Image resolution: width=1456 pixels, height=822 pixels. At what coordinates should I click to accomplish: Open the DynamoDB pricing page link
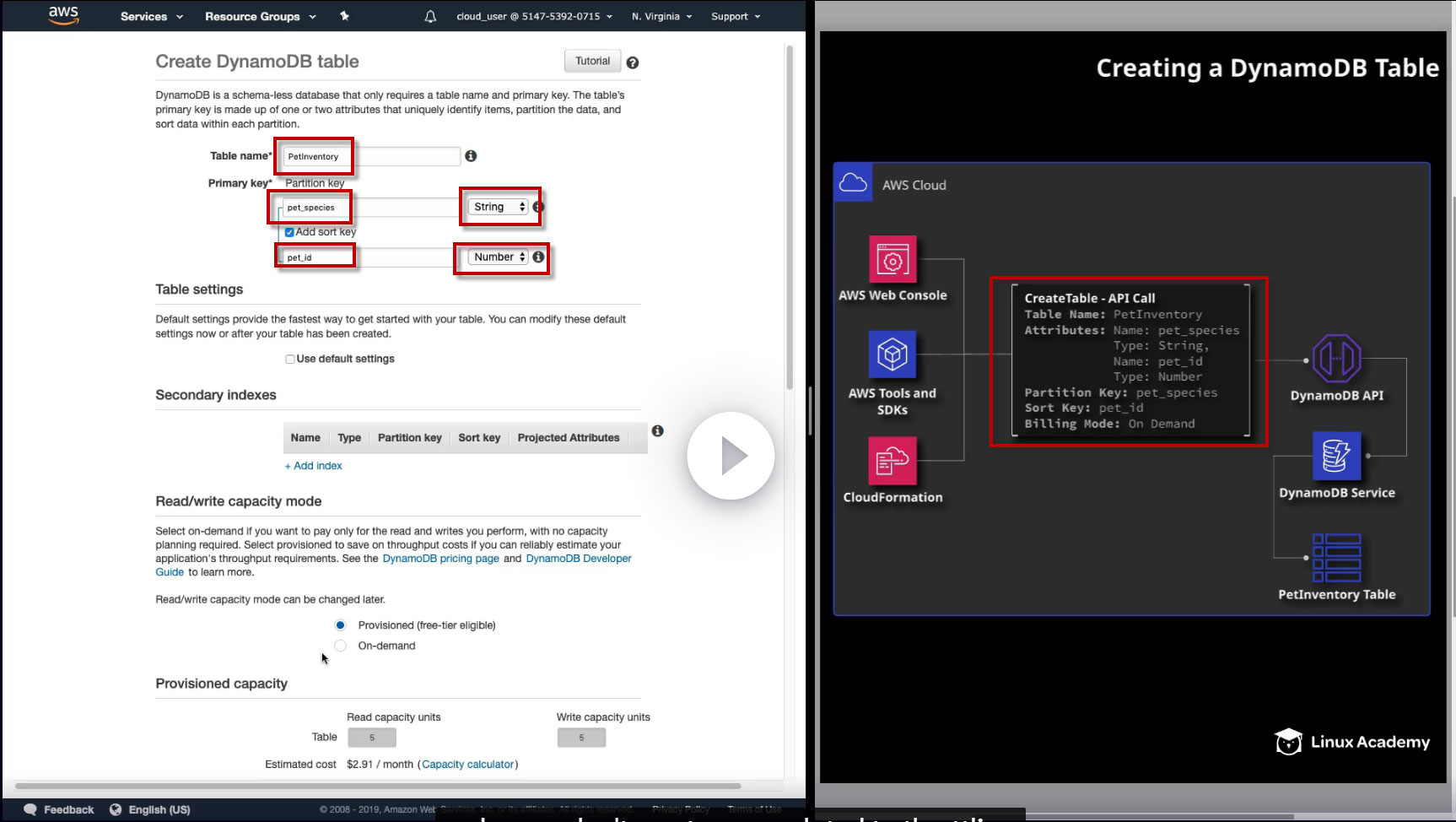coord(441,559)
